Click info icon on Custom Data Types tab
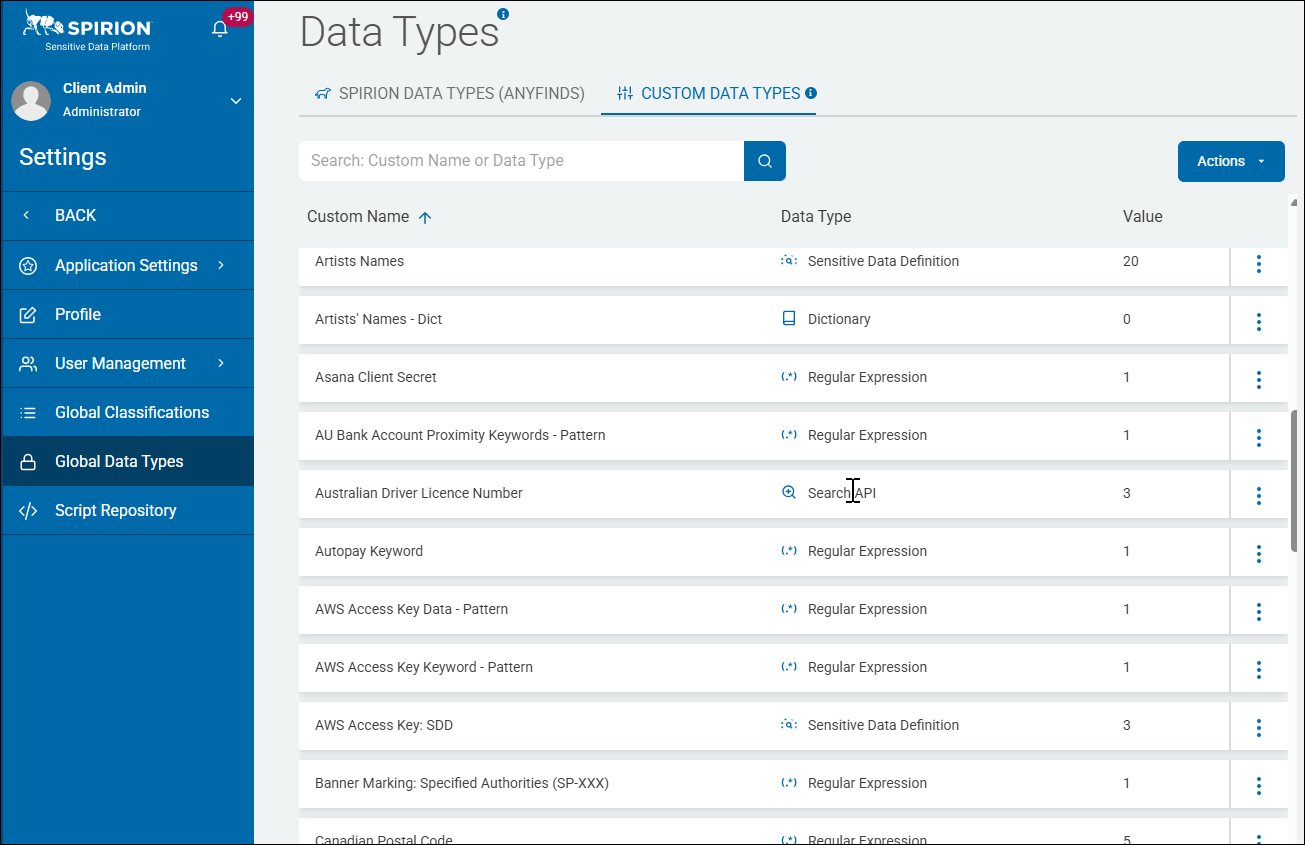The height and width of the screenshot is (845, 1305). [x=811, y=93]
